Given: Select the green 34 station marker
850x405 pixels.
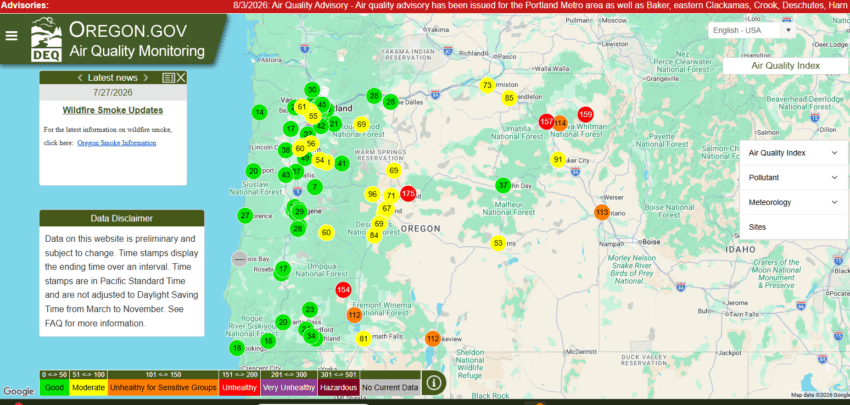Looking at the screenshot, I should (311, 336).
